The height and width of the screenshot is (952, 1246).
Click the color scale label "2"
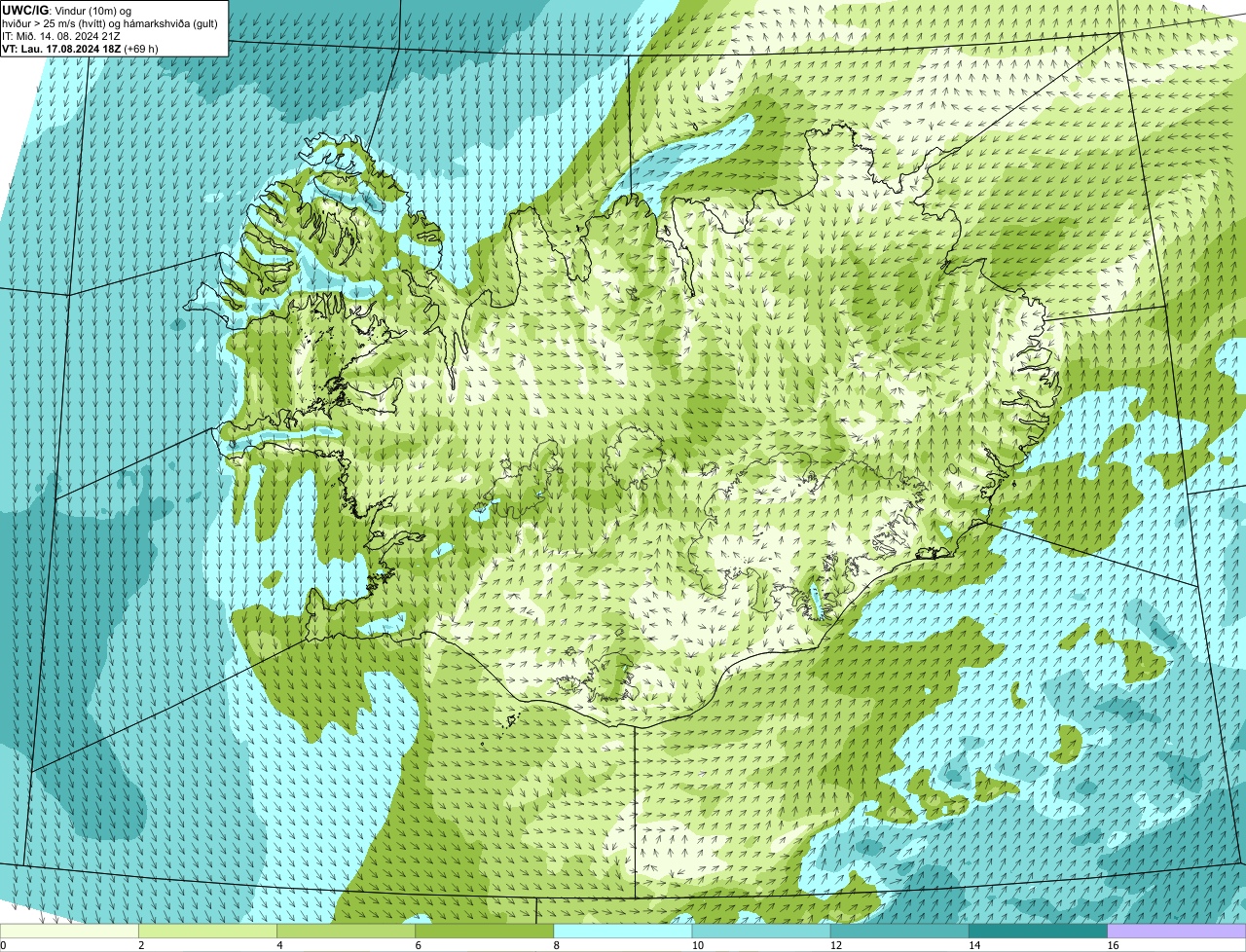pos(142,945)
